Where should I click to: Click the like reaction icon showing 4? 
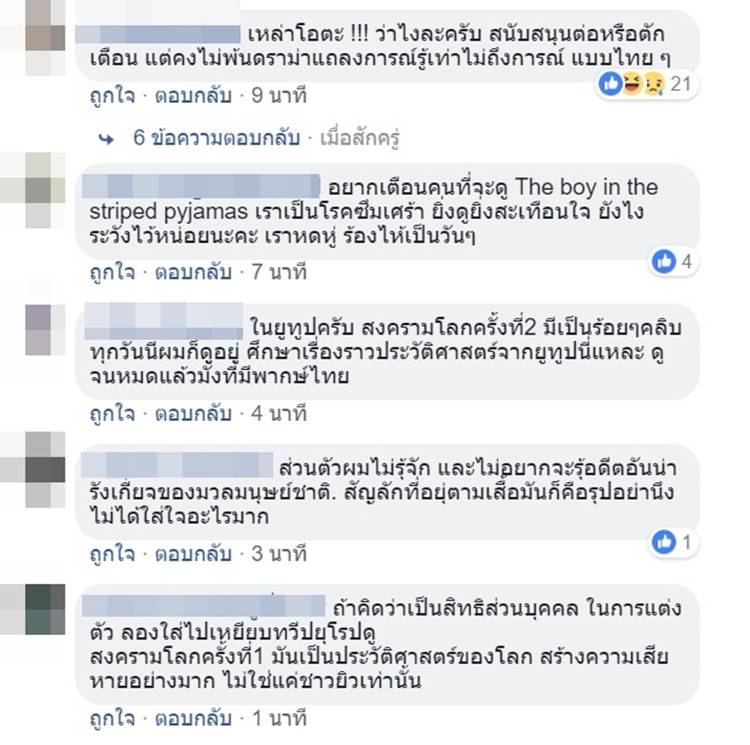pos(664,262)
